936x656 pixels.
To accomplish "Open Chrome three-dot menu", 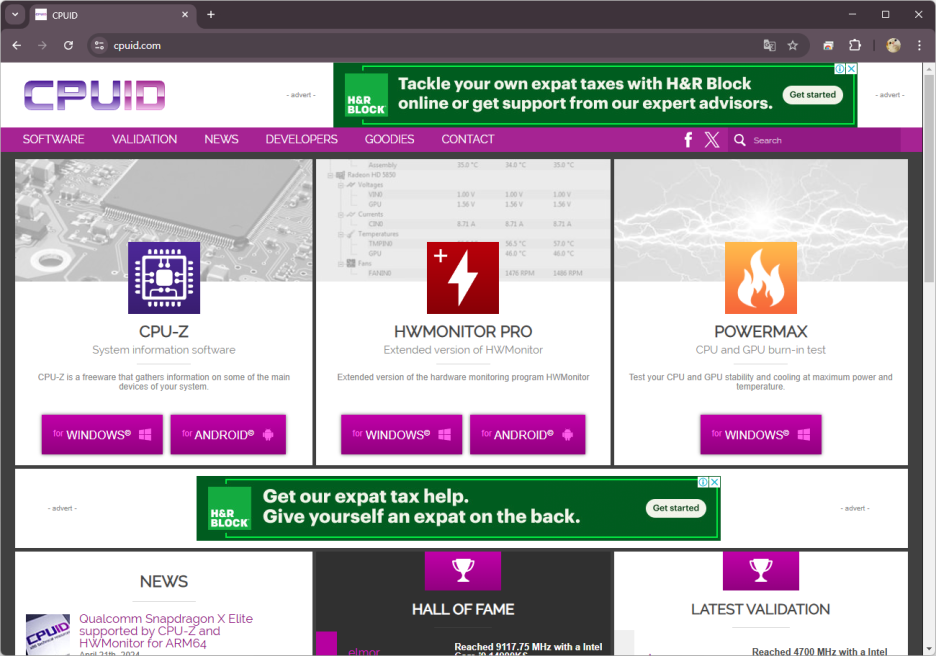I will pyautogui.click(x=919, y=45).
